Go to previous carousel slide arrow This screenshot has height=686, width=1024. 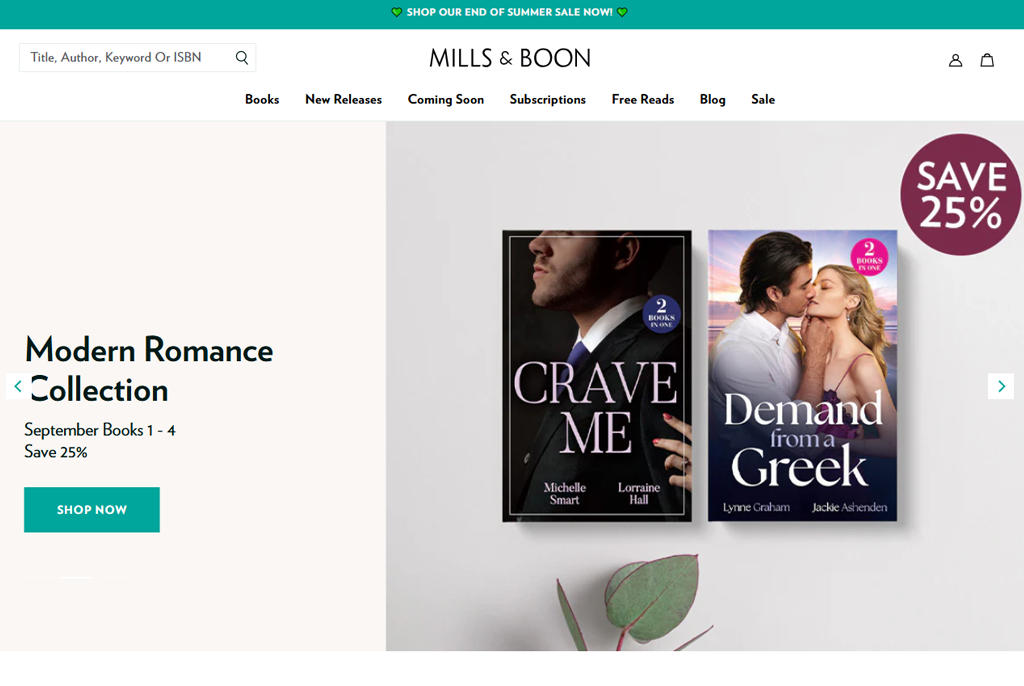pyautogui.click(x=18, y=386)
